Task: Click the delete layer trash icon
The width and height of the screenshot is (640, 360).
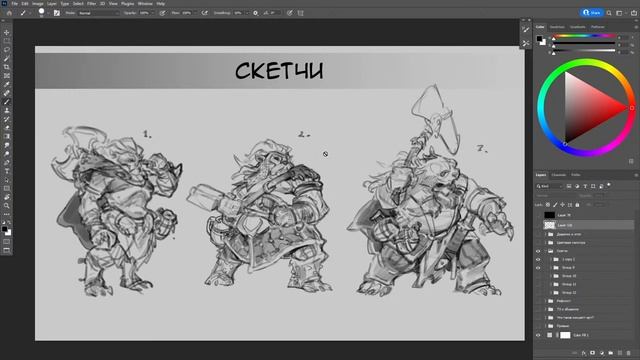Action: point(629,353)
